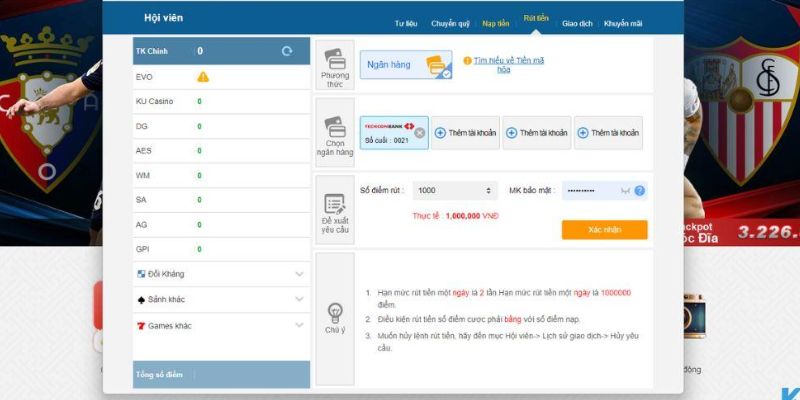The width and height of the screenshot is (800, 400).
Task: Toggle password visibility in MK bảo mật
Action: point(625,191)
